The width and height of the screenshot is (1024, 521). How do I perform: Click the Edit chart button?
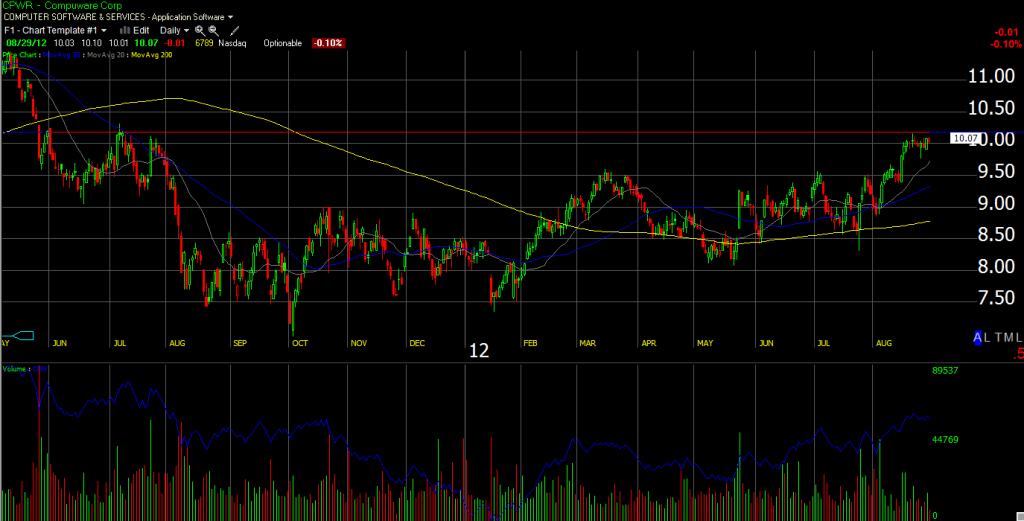tap(141, 31)
